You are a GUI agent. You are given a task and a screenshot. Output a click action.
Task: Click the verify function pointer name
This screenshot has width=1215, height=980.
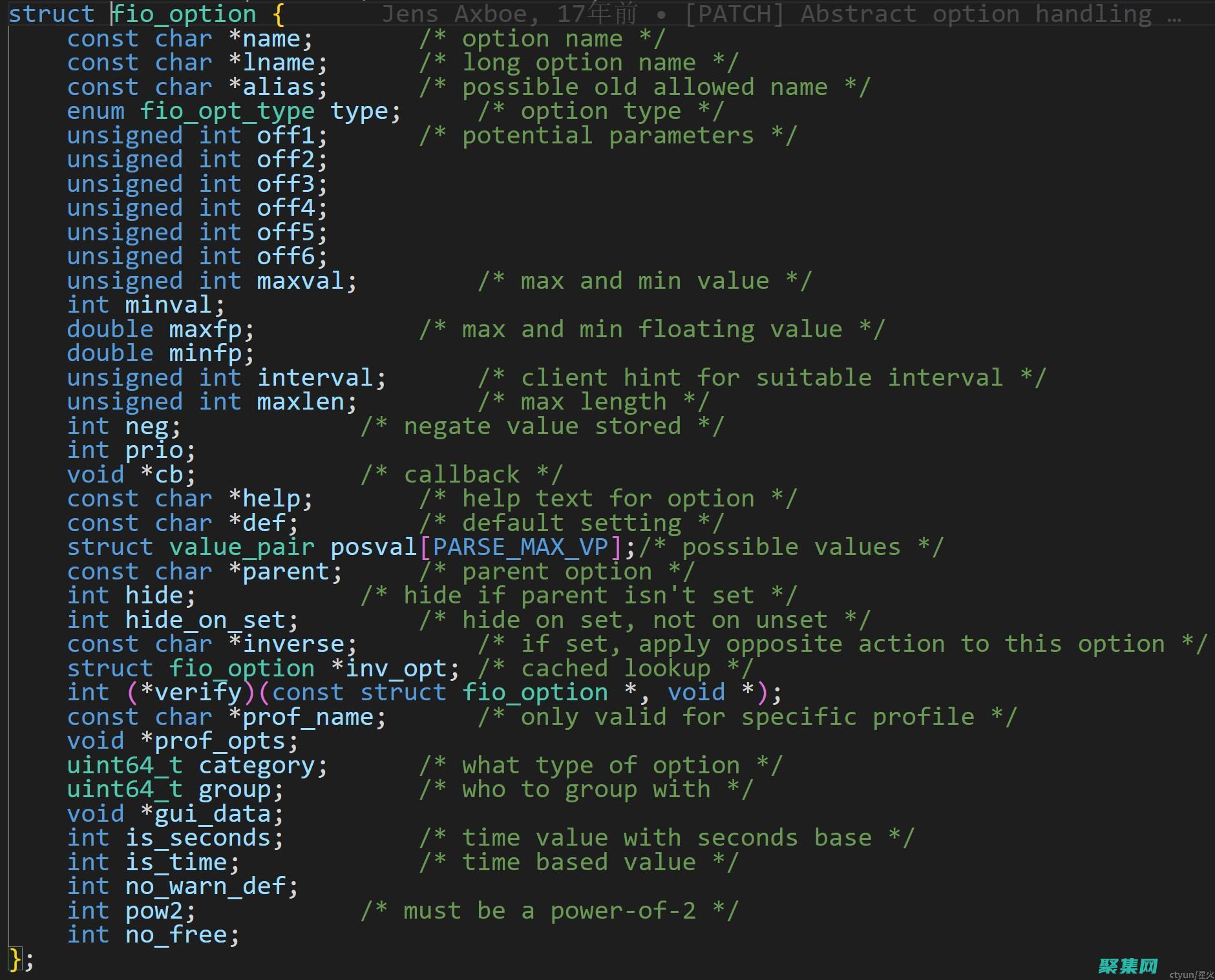coord(198,693)
